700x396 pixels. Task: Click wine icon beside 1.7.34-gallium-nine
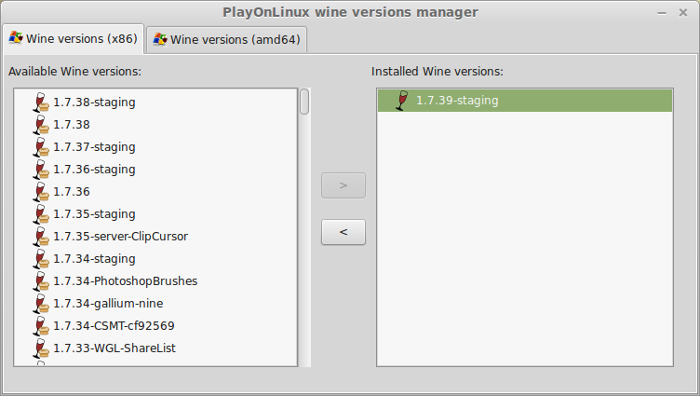coord(41,303)
